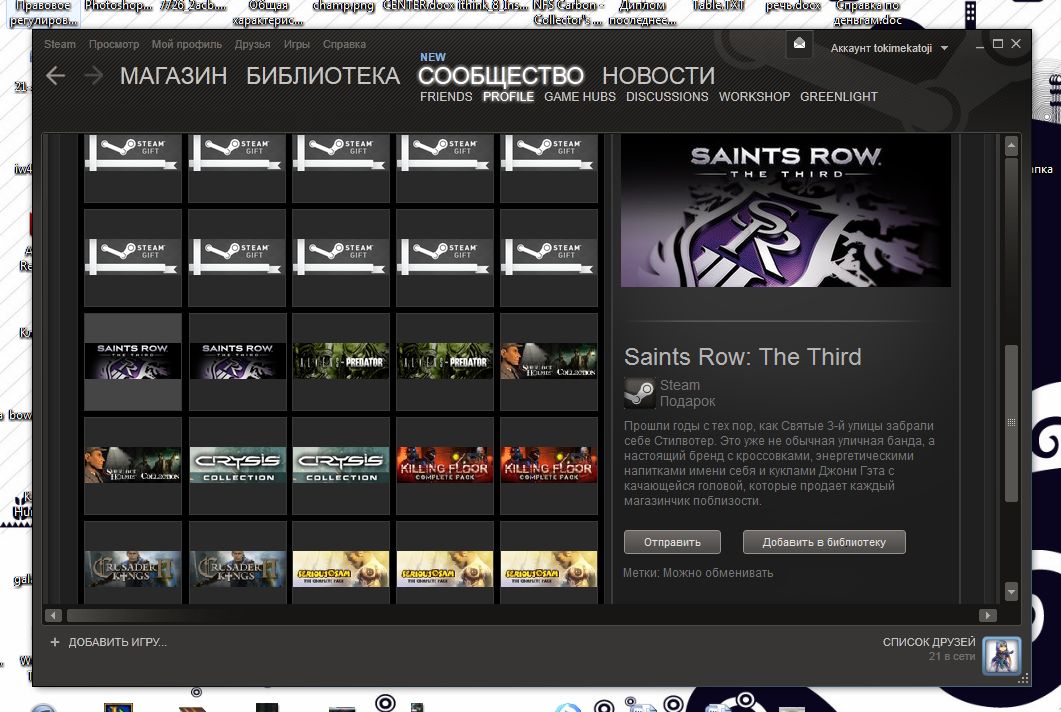Image resolution: width=1061 pixels, height=712 pixels.
Task: Select the highlighted Saints Row gift tile
Action: 133,361
